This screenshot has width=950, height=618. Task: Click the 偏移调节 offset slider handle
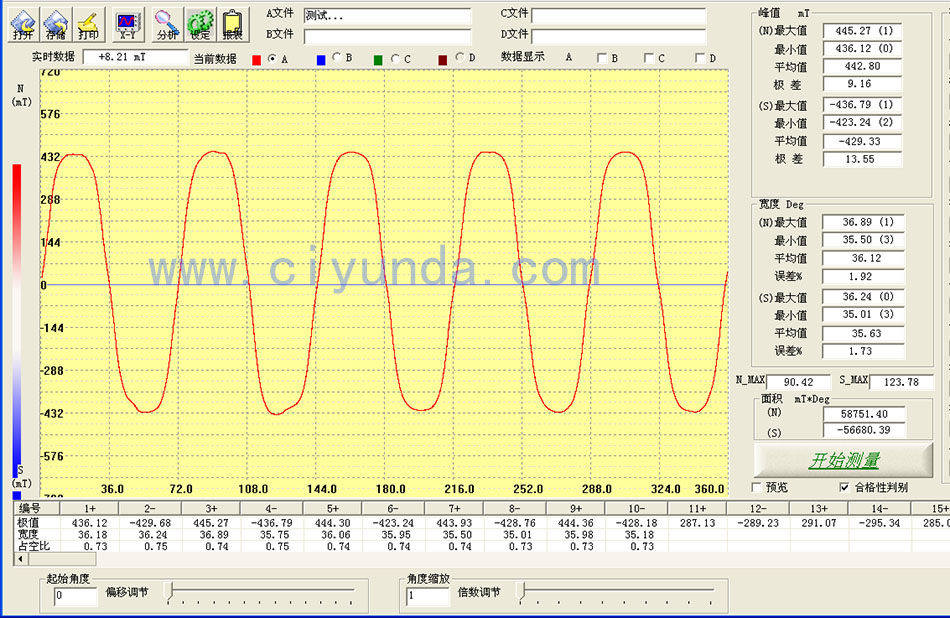point(168,592)
